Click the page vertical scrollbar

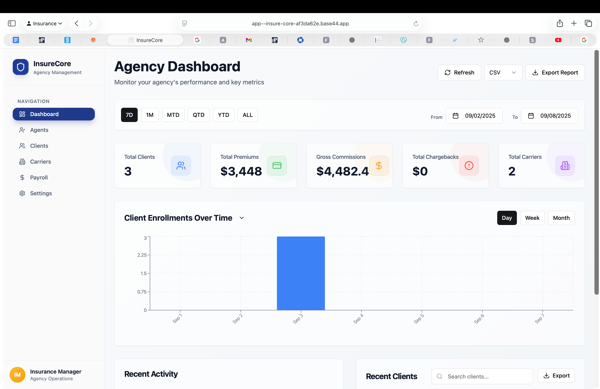[x=596, y=172]
